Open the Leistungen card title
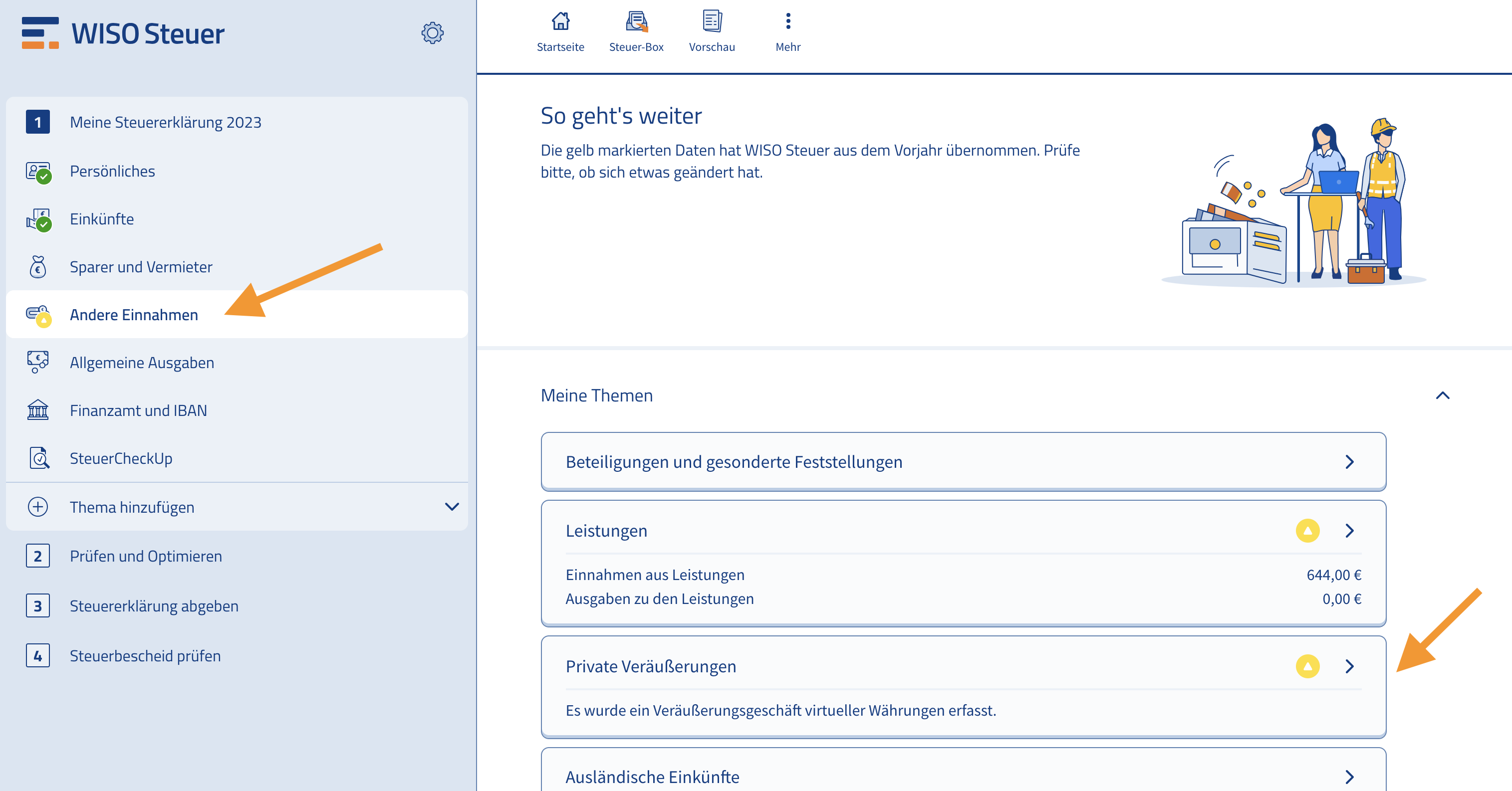The height and width of the screenshot is (791, 1512). 606,531
